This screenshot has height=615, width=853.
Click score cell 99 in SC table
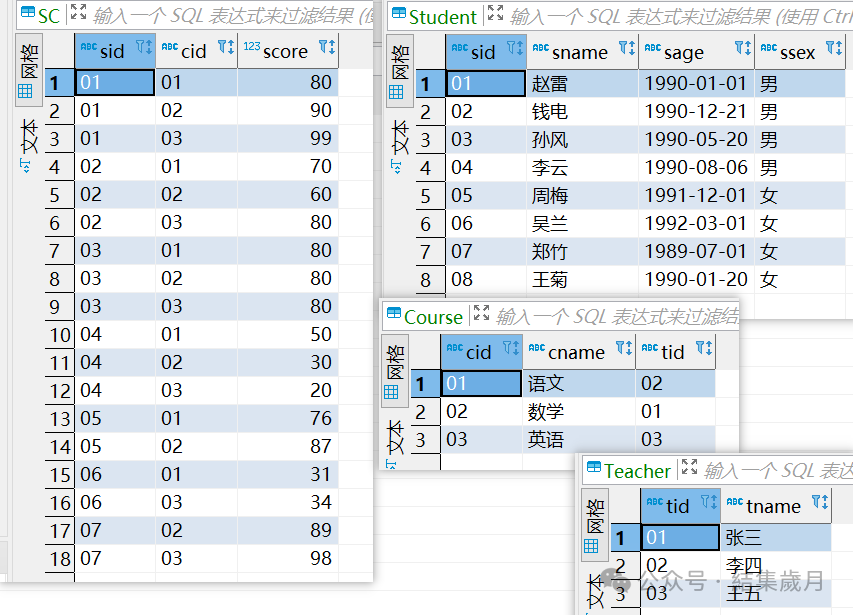[288, 138]
